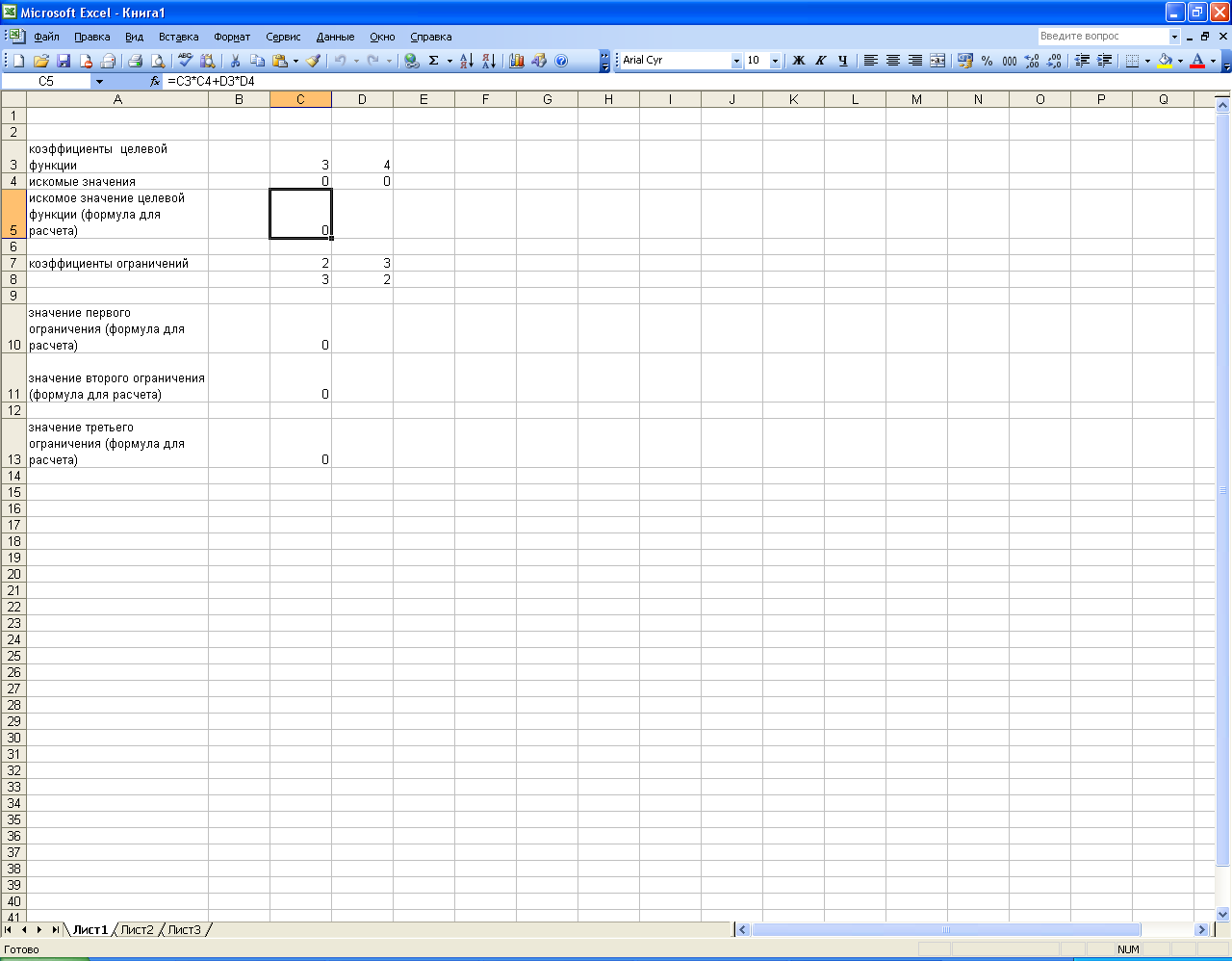Sort descending with the Я-A icon
This screenshot has height=961, width=1232.
click(489, 61)
